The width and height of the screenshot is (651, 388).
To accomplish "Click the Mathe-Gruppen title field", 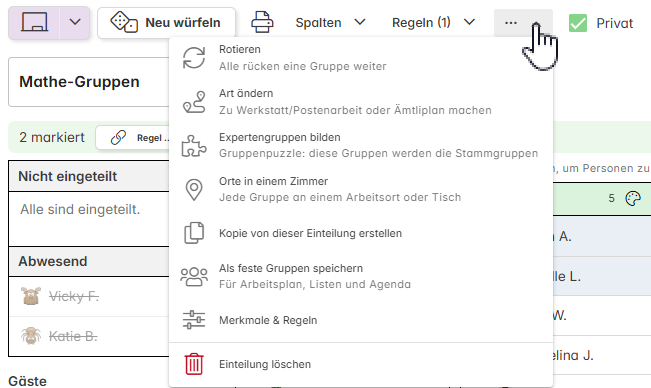I will point(89,82).
